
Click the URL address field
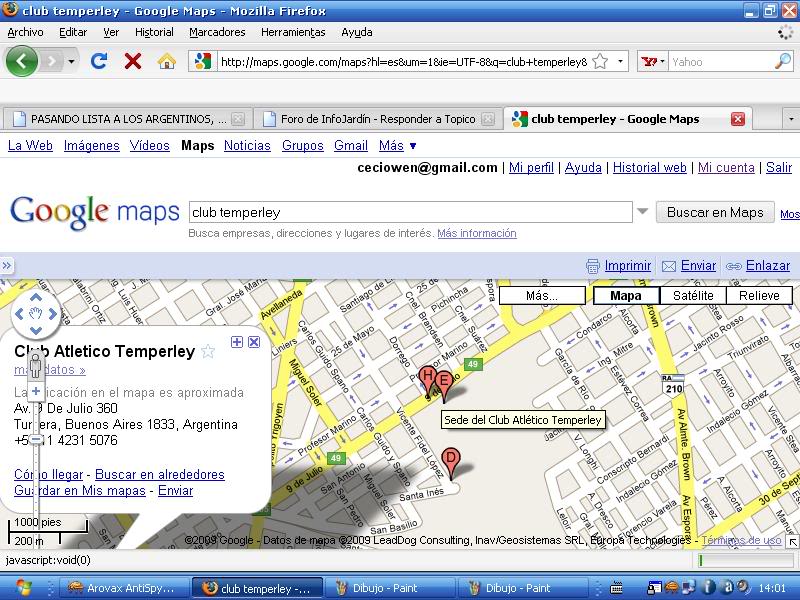pyautogui.click(x=403, y=62)
